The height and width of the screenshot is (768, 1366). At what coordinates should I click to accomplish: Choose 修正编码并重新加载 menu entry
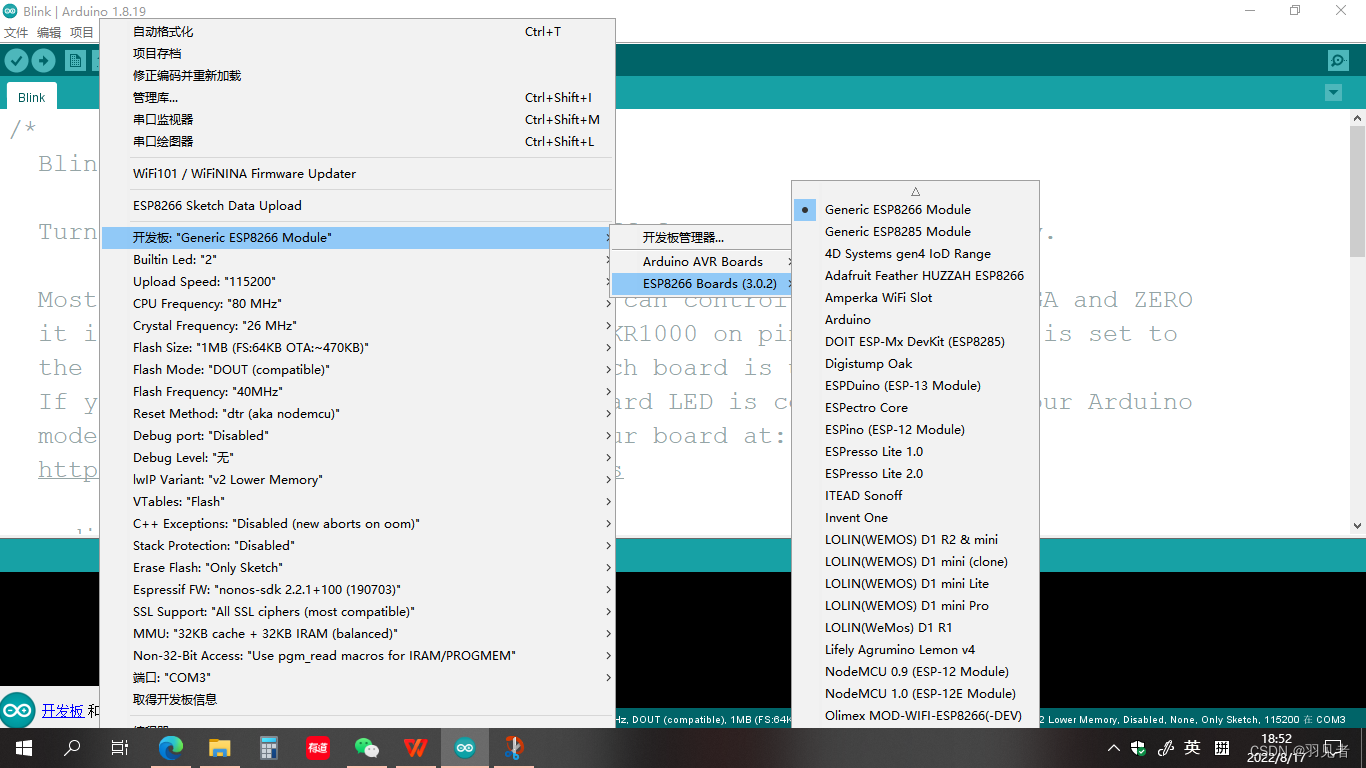pos(358,76)
